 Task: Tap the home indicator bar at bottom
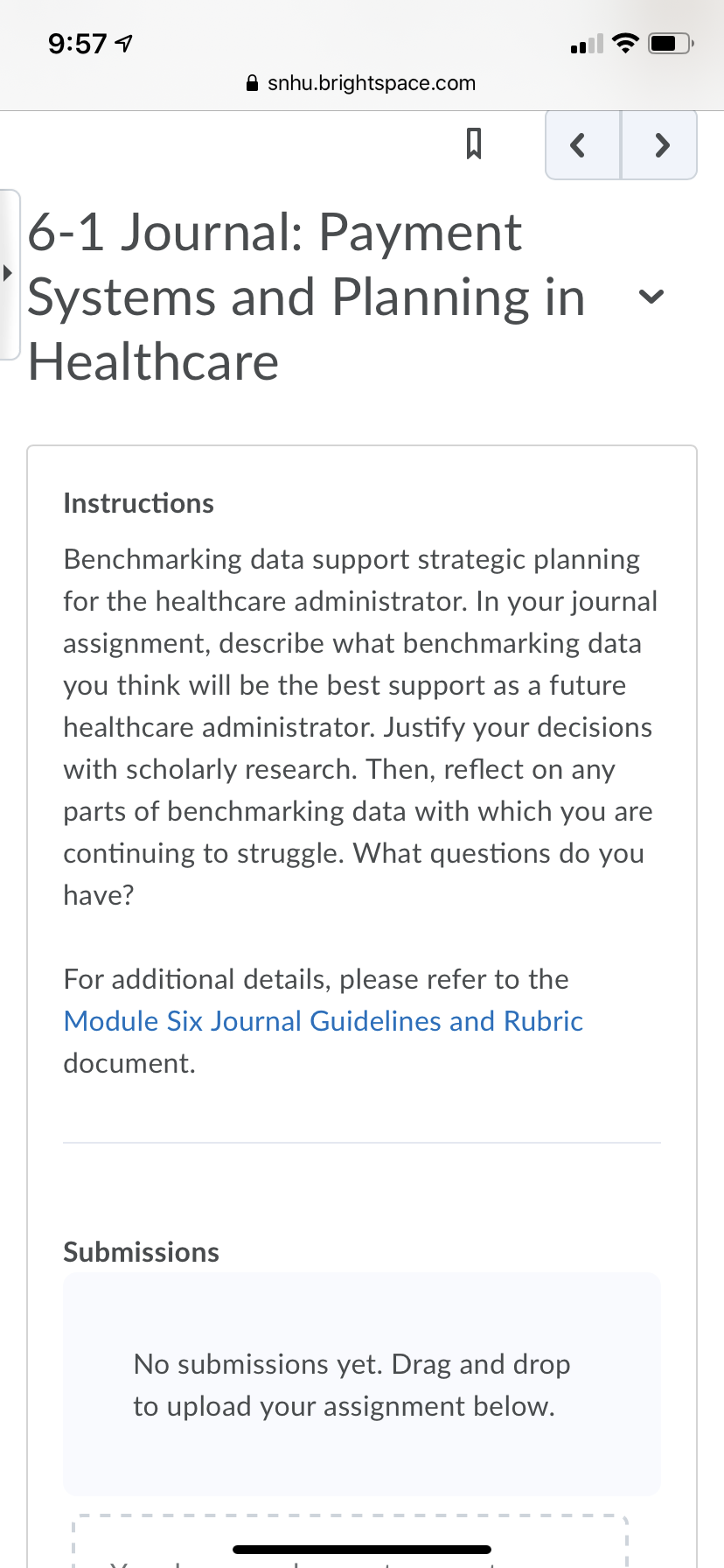[362, 1550]
